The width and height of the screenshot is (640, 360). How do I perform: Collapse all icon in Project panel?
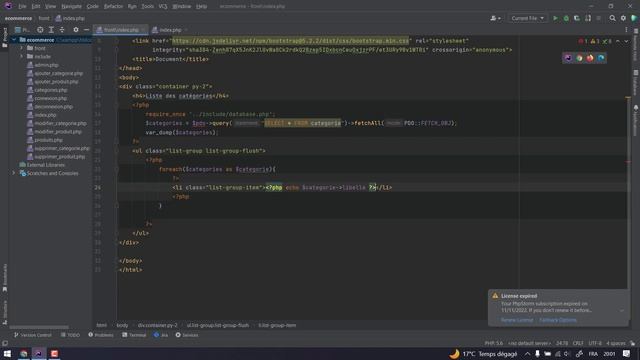62,30
